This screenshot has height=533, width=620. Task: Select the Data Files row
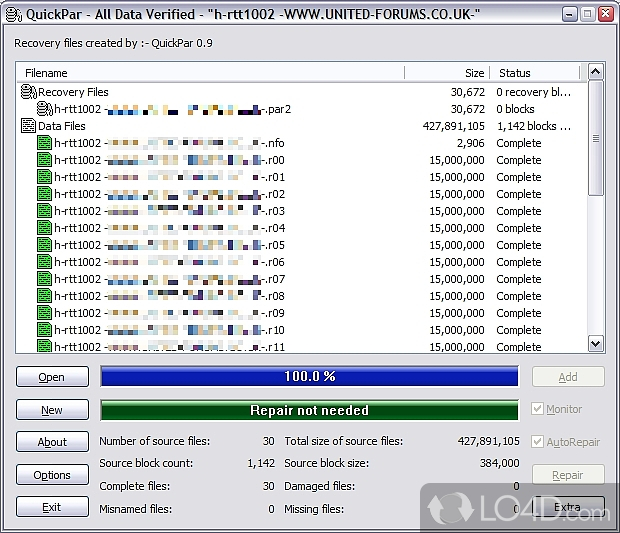coord(301,126)
